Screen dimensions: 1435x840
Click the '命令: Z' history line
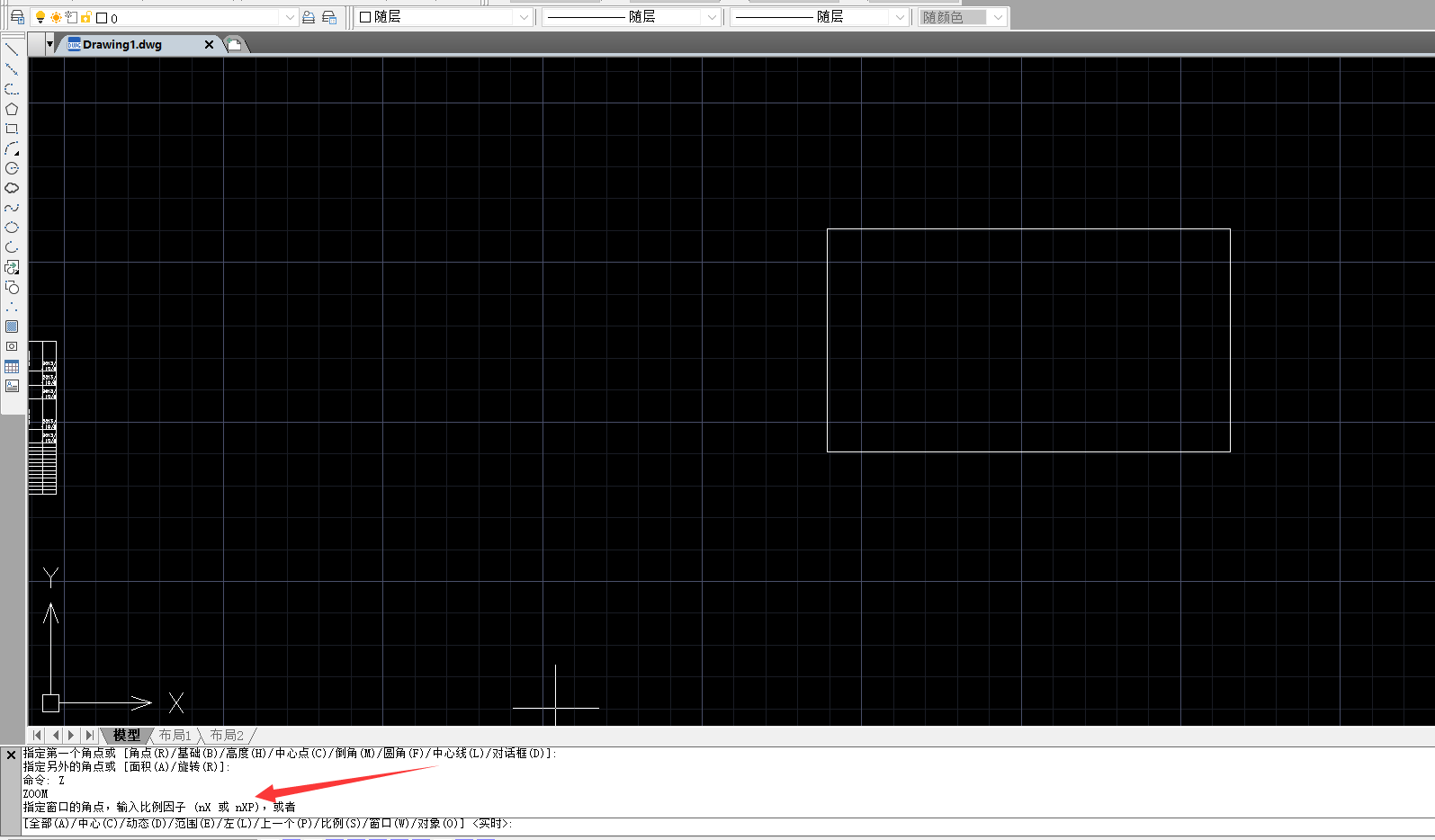(x=44, y=781)
